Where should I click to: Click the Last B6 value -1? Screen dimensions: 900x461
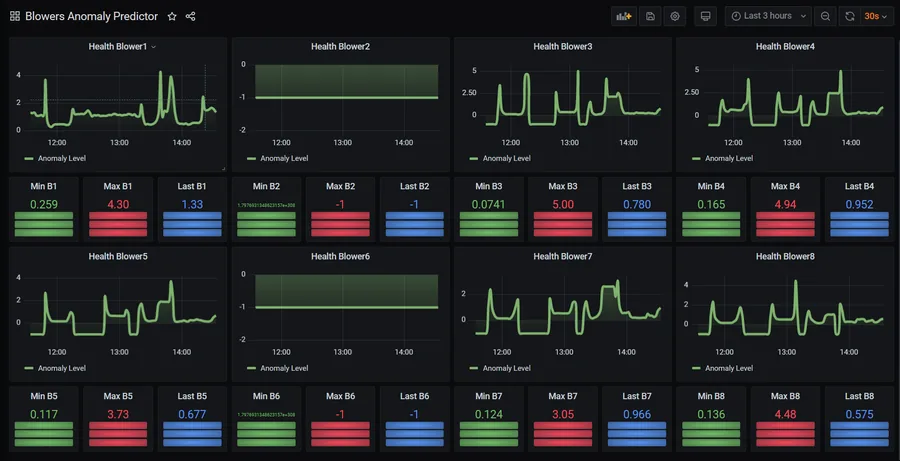[414, 414]
